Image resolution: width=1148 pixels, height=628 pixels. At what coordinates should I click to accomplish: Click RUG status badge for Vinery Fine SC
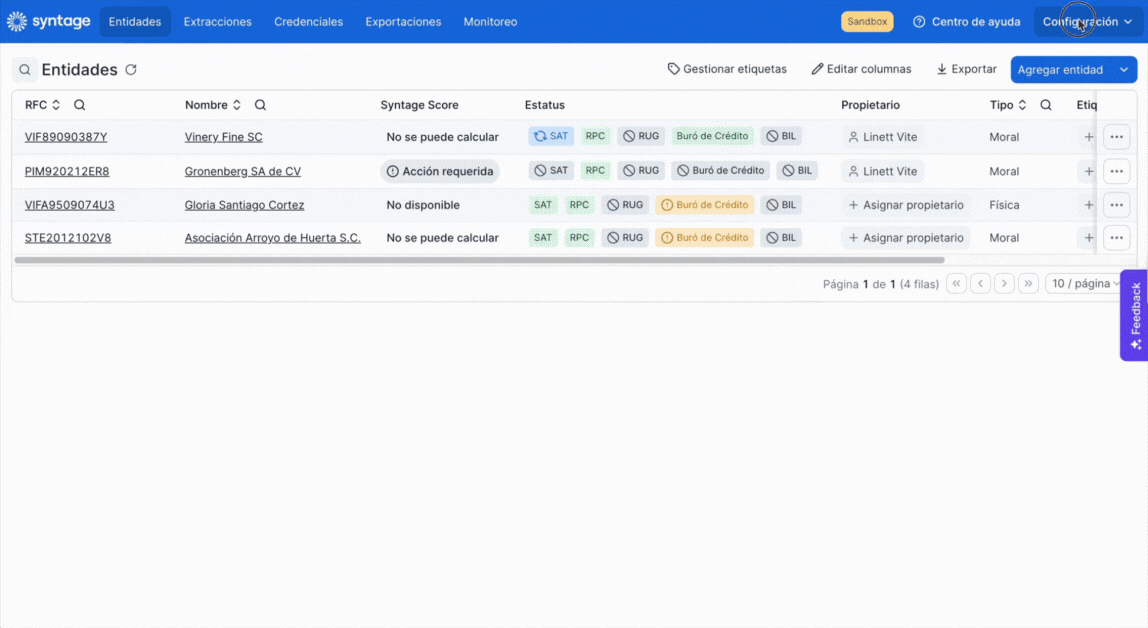coord(641,136)
